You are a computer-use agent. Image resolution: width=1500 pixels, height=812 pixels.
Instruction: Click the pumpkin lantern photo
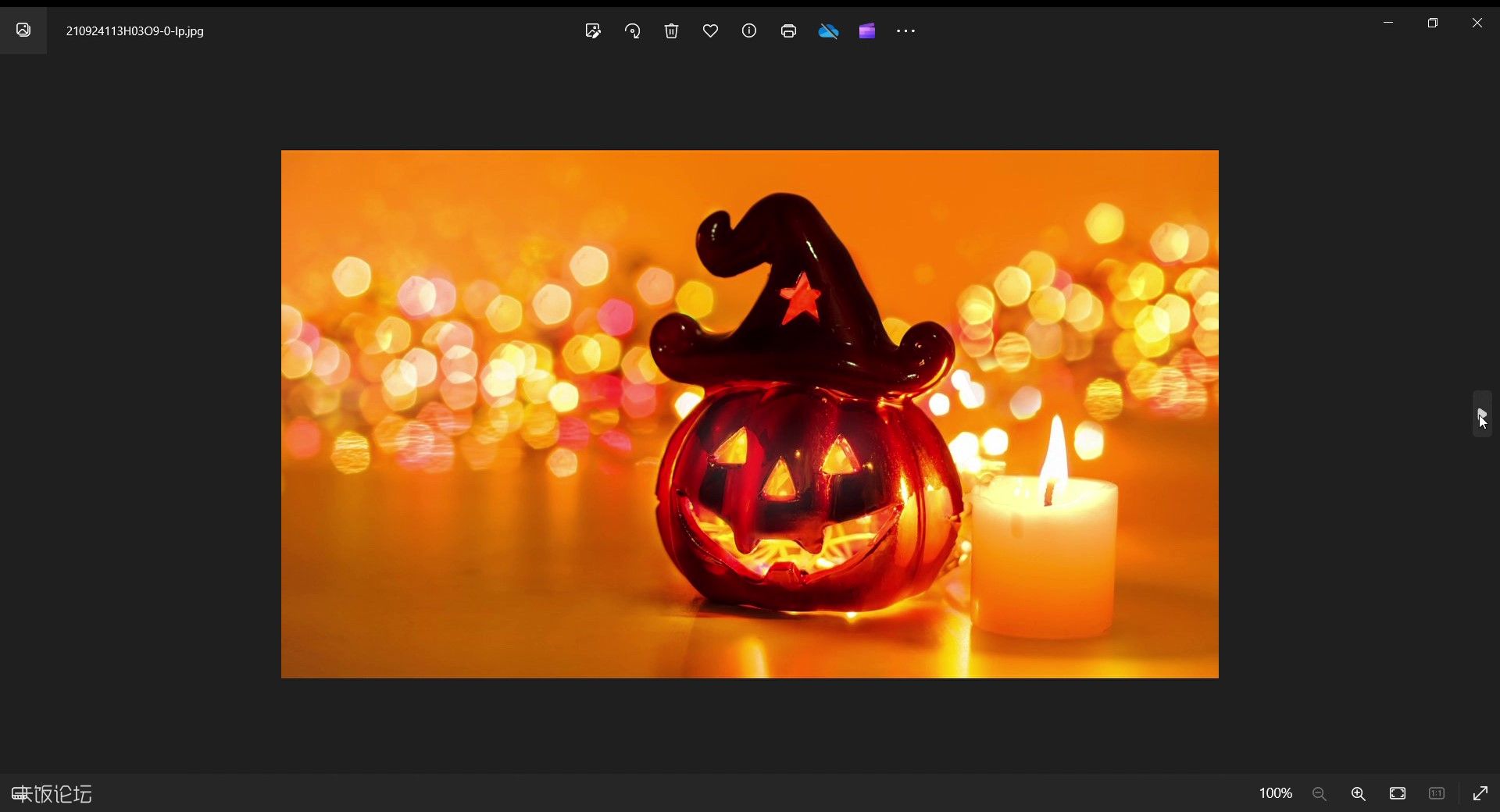(750, 414)
